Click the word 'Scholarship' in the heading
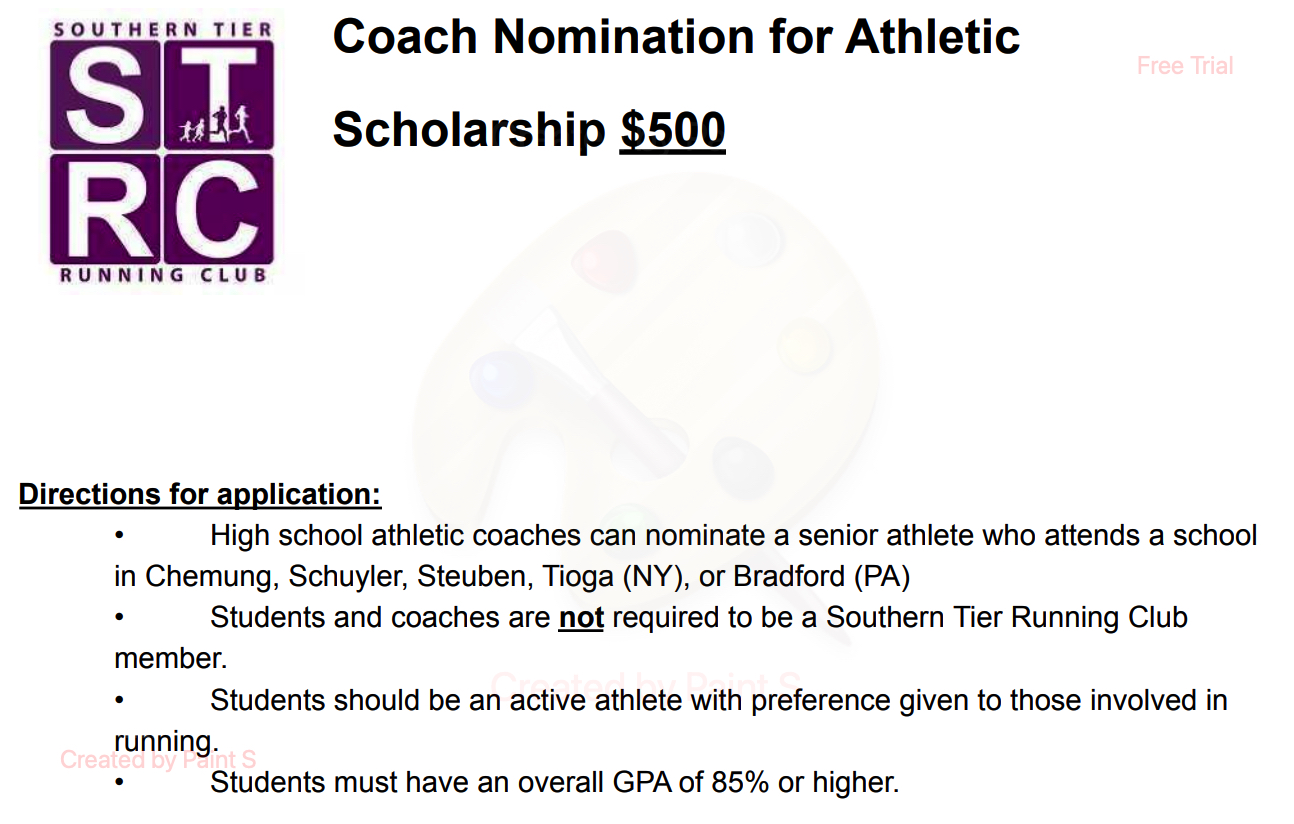Viewport: 1294px width, 824px height. (469, 131)
